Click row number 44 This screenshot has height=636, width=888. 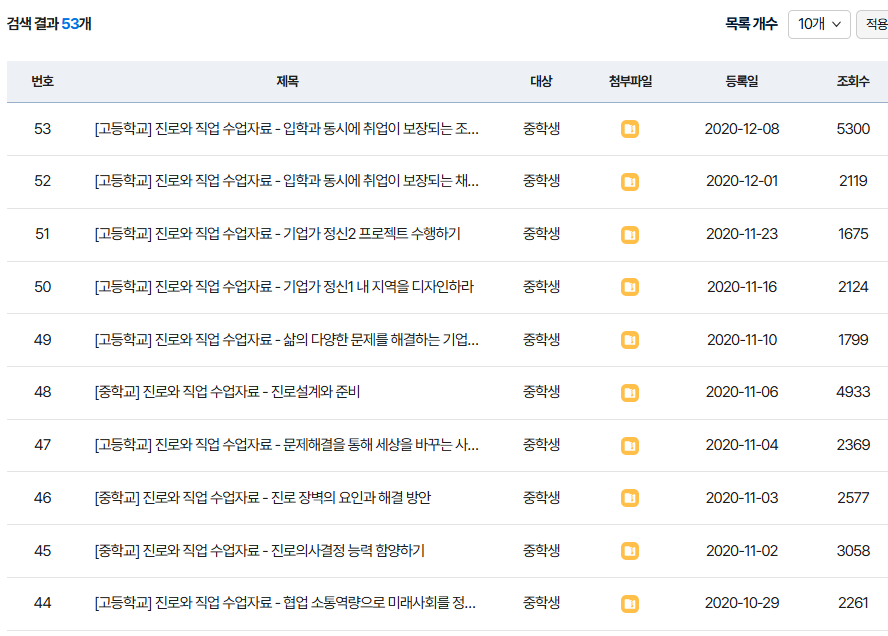(x=42, y=603)
